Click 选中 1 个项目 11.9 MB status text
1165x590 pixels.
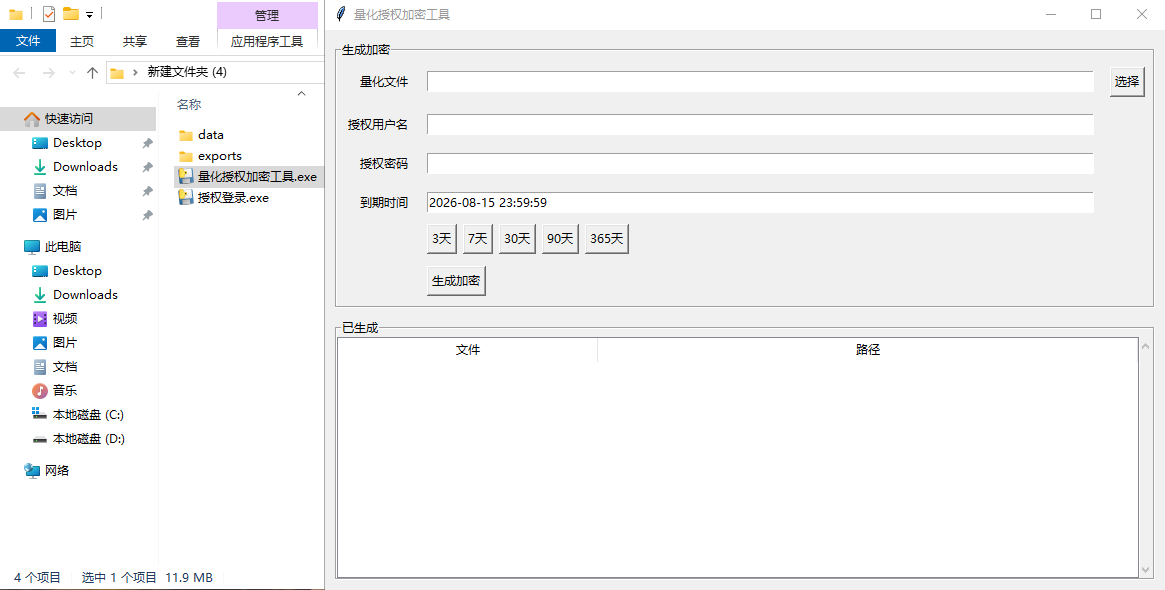click(147, 577)
